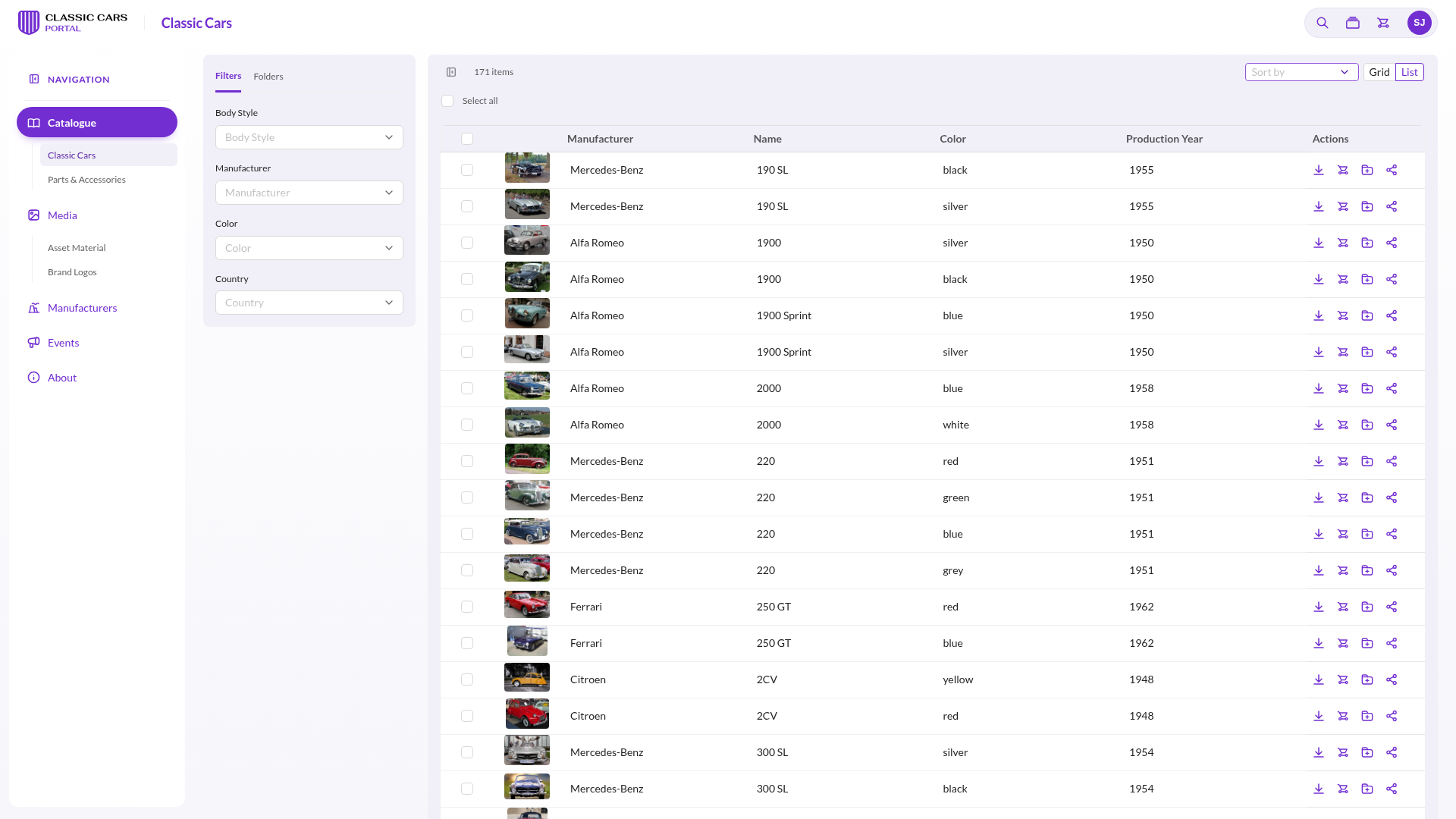This screenshot has height=819, width=1456.
Task: Switch to Grid view
Action: coord(1379,72)
